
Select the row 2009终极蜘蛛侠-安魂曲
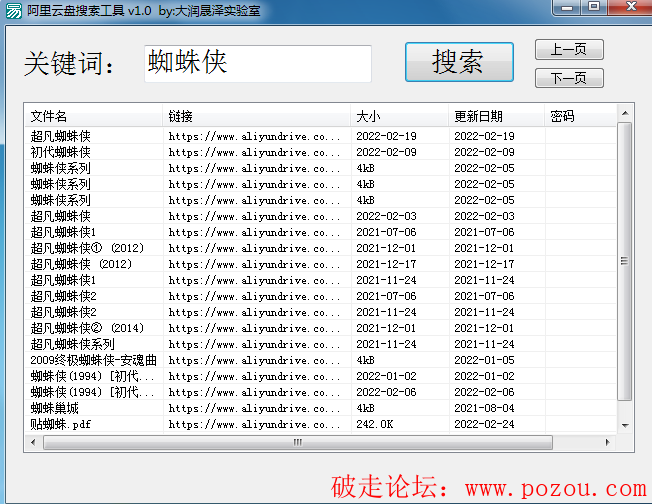coord(321,360)
